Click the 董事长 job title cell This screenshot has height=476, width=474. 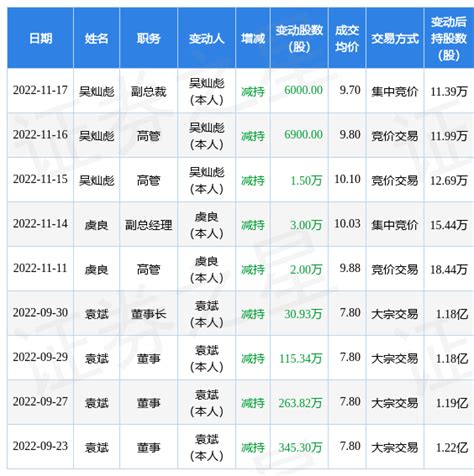pyautogui.click(x=149, y=314)
